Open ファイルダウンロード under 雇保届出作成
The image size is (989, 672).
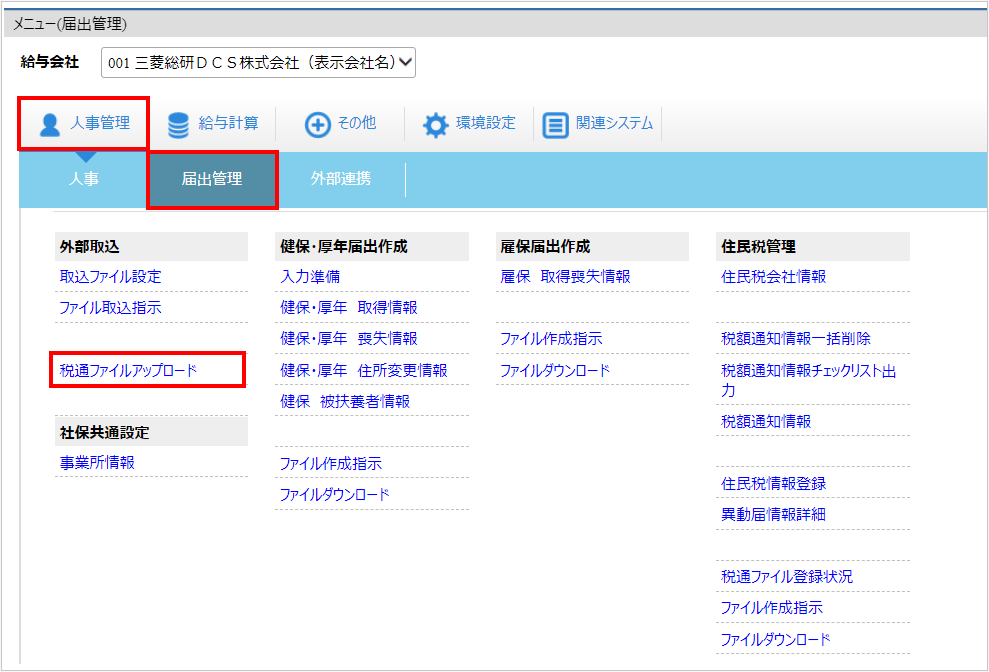[555, 370]
